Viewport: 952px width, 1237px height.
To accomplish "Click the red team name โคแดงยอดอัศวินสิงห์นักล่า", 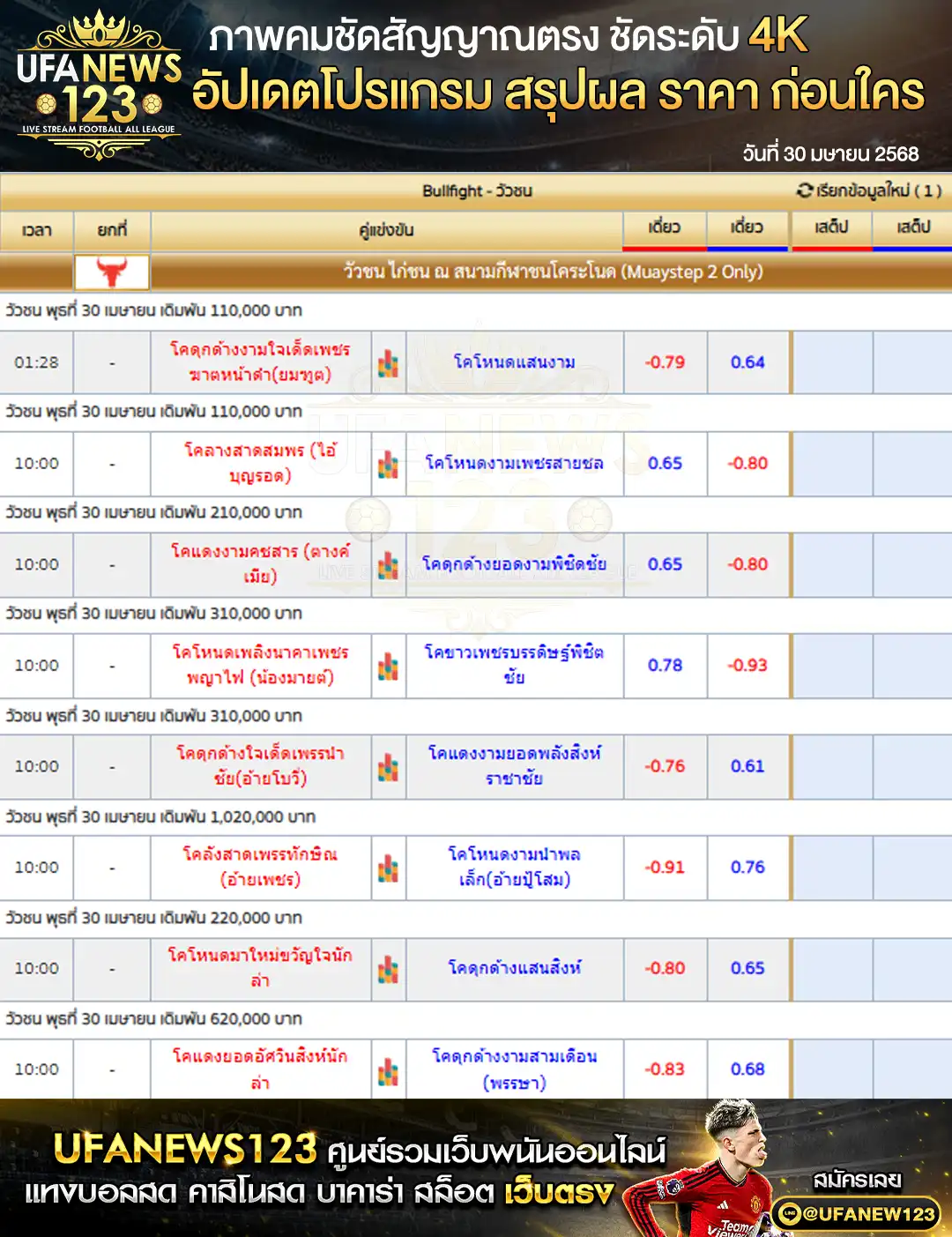I will pos(260,1069).
